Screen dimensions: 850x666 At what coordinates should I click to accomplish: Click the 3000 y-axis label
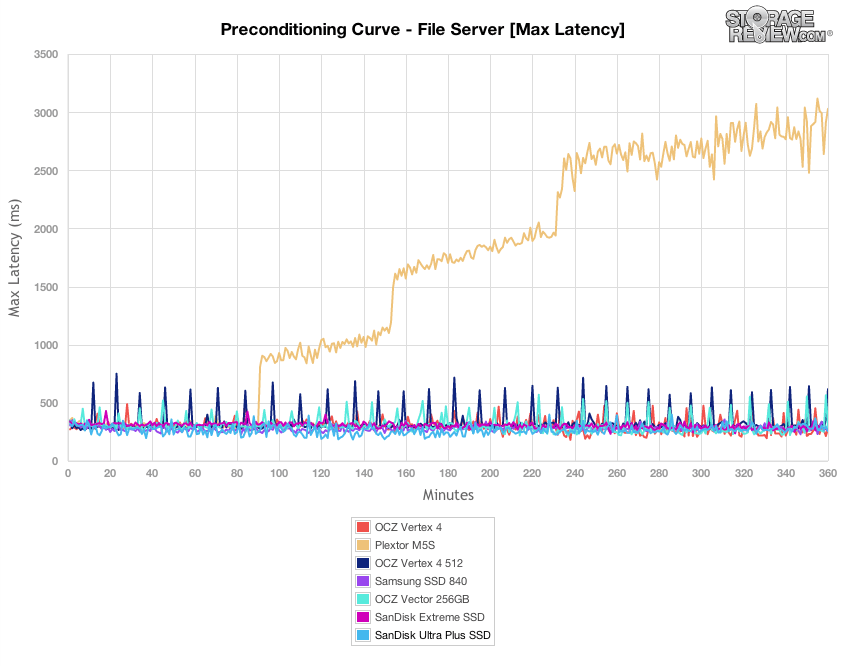click(x=46, y=113)
